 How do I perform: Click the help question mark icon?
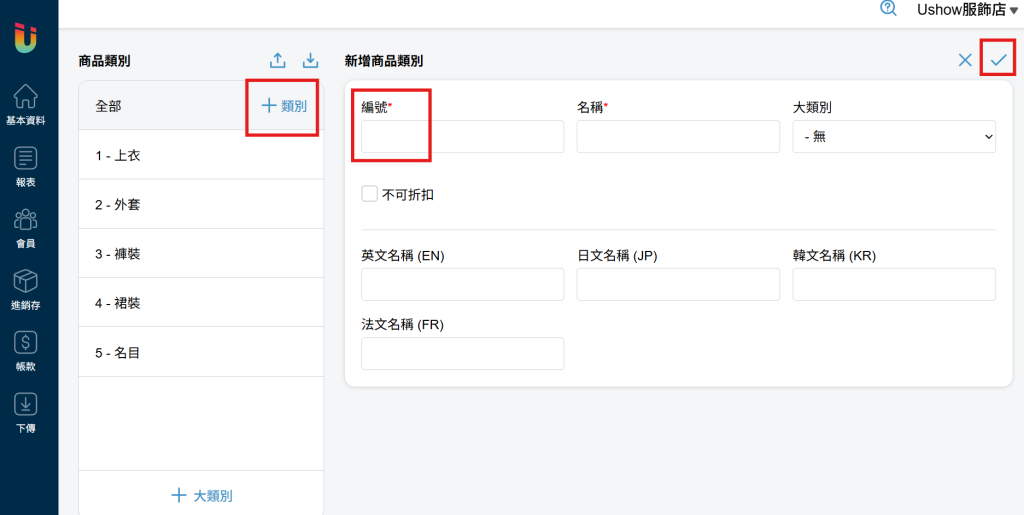click(888, 8)
